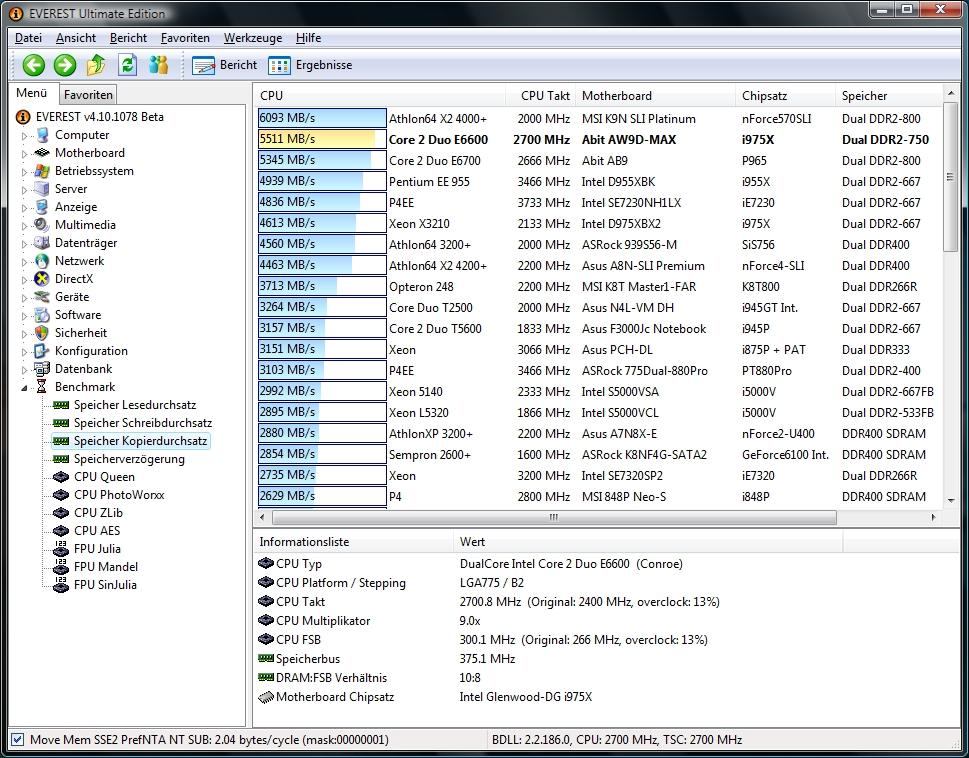Open the Hilfe menu
Screen dimensions: 969x758
pyautogui.click(x=308, y=38)
